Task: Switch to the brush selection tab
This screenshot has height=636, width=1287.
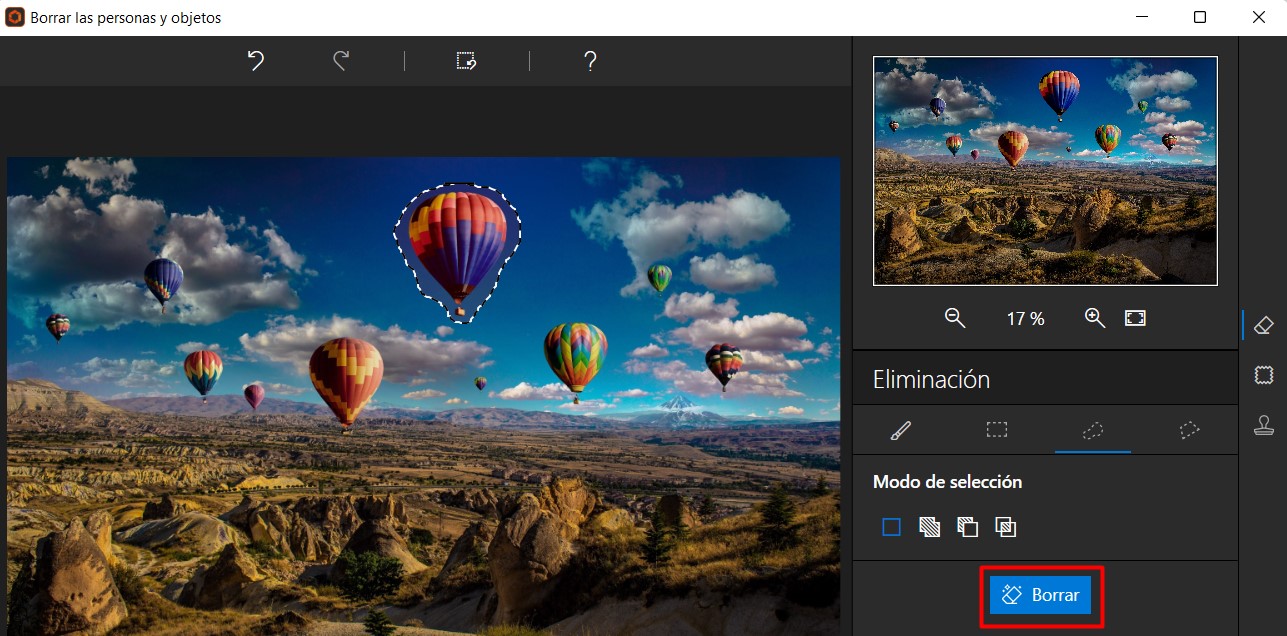Action: 901,430
